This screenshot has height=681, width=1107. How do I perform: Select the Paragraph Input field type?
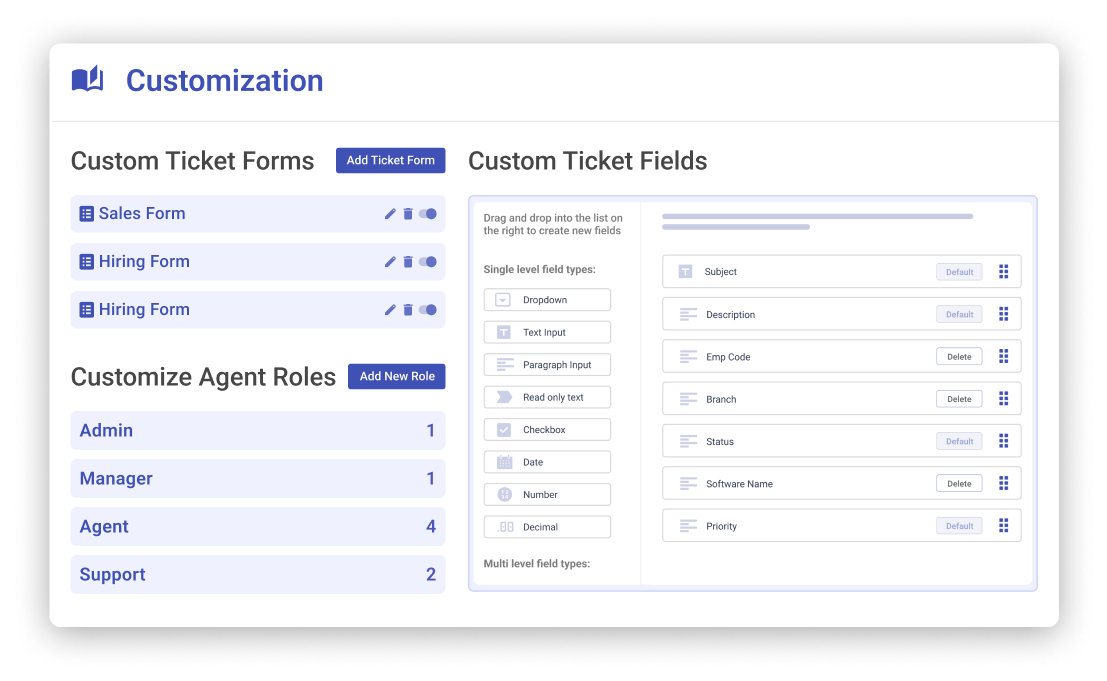point(547,365)
